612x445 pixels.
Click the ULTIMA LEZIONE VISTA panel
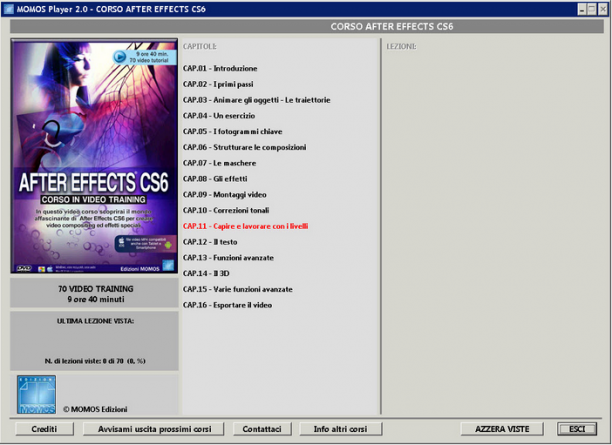click(94, 341)
